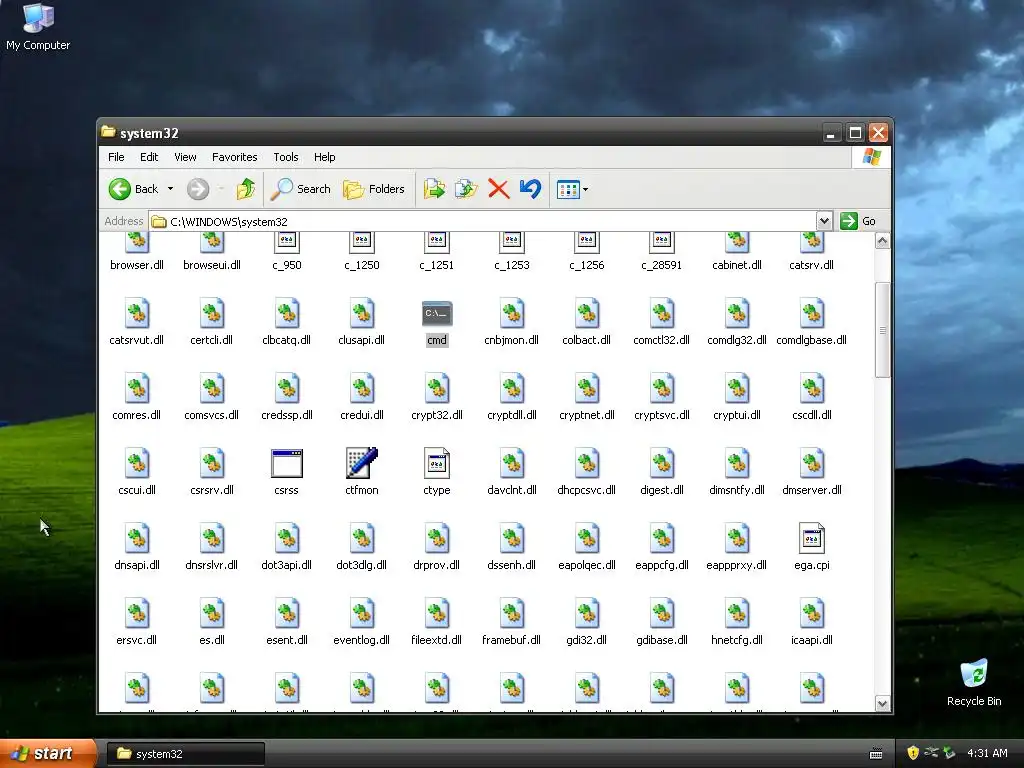The height and width of the screenshot is (768, 1024).
Task: Open the View menu
Action: (x=185, y=157)
